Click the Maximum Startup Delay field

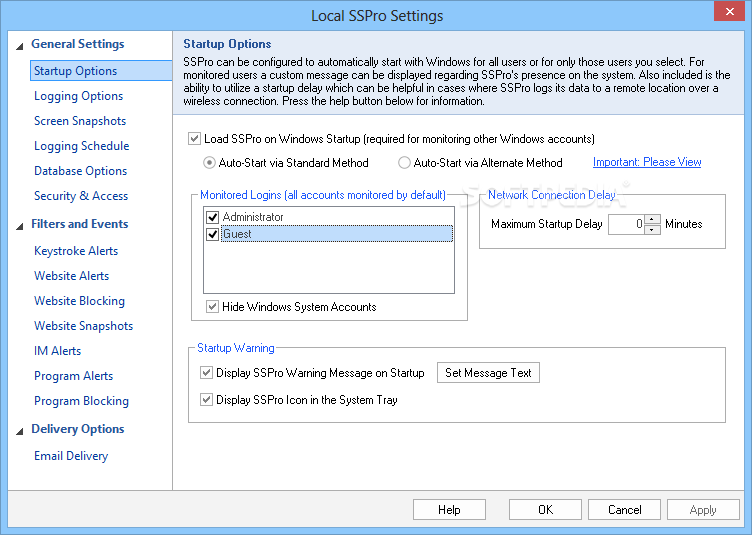pyautogui.click(x=626, y=224)
